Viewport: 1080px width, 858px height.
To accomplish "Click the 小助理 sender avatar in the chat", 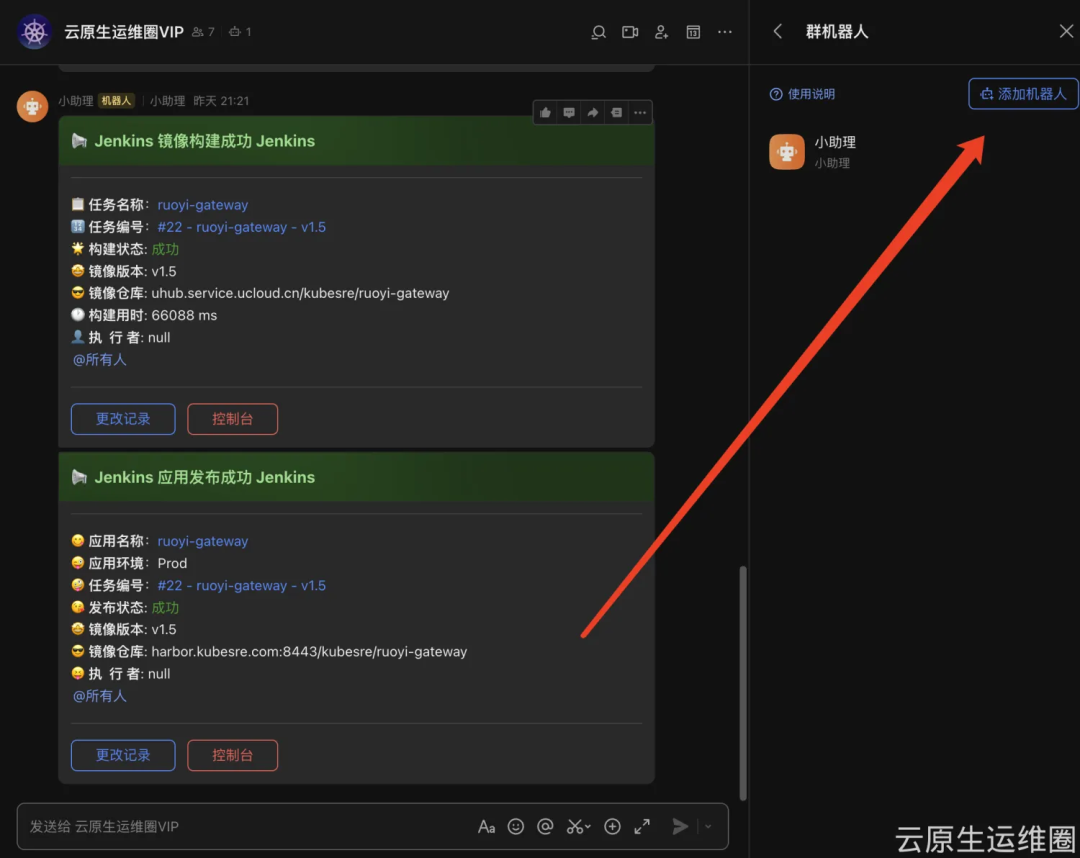I will pos(32,107).
